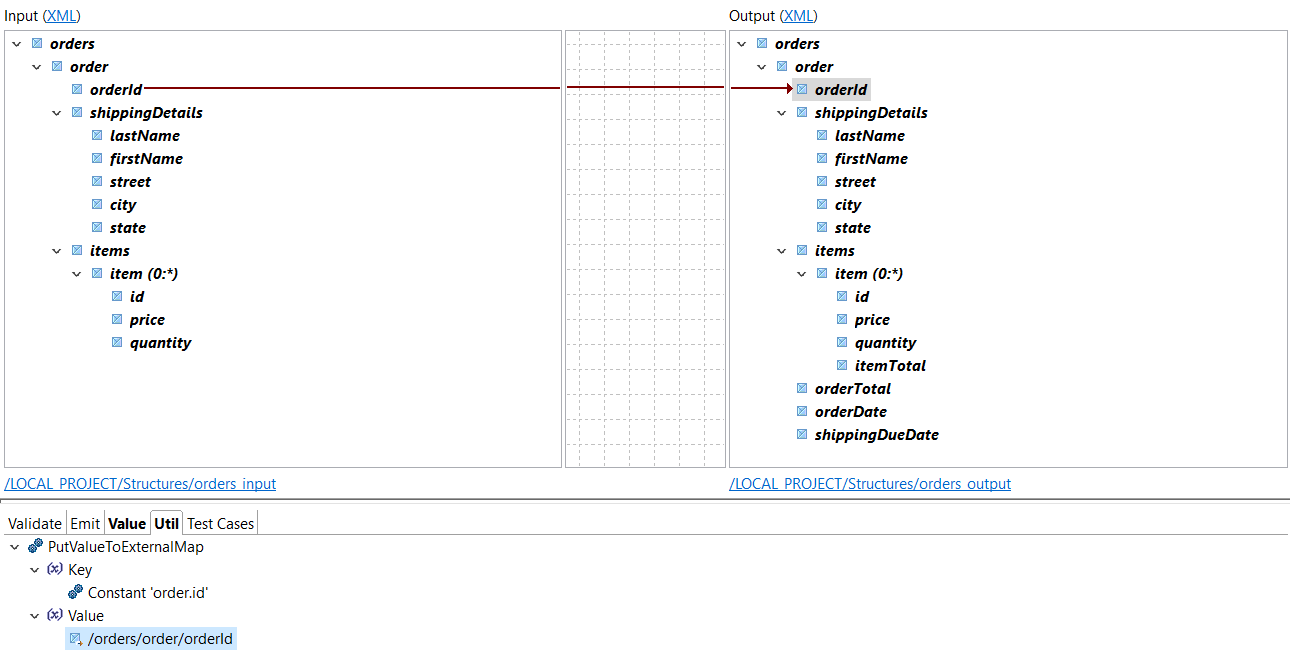Click the function icon beside Key

point(54,569)
